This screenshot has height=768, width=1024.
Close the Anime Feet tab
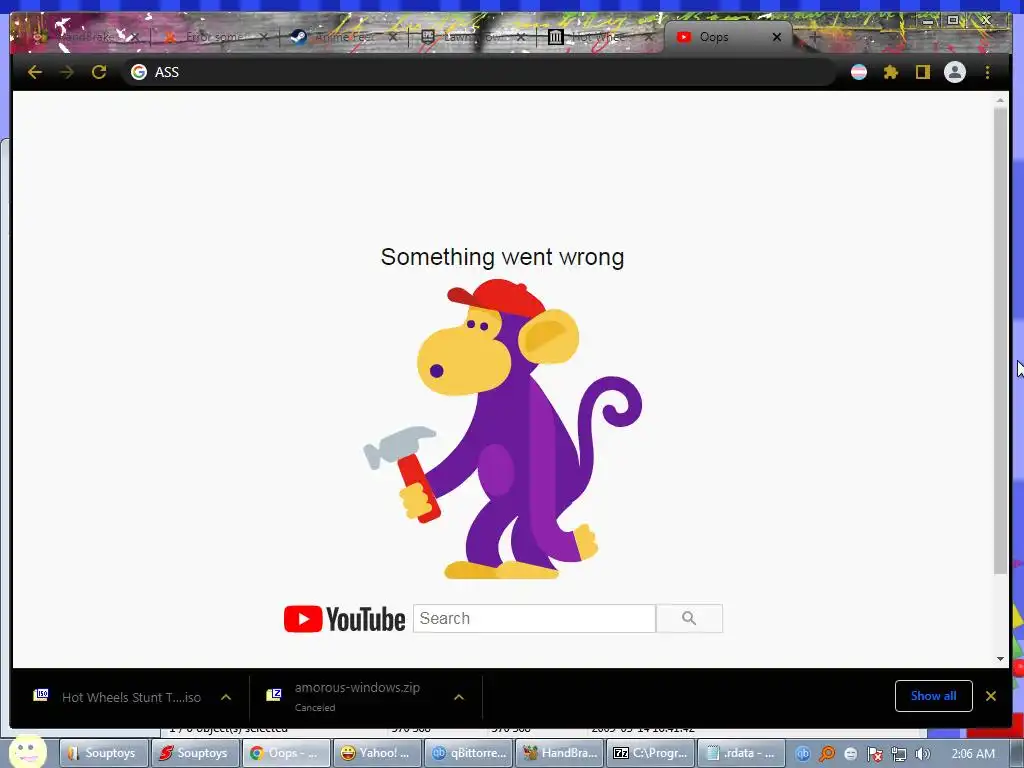(392, 37)
